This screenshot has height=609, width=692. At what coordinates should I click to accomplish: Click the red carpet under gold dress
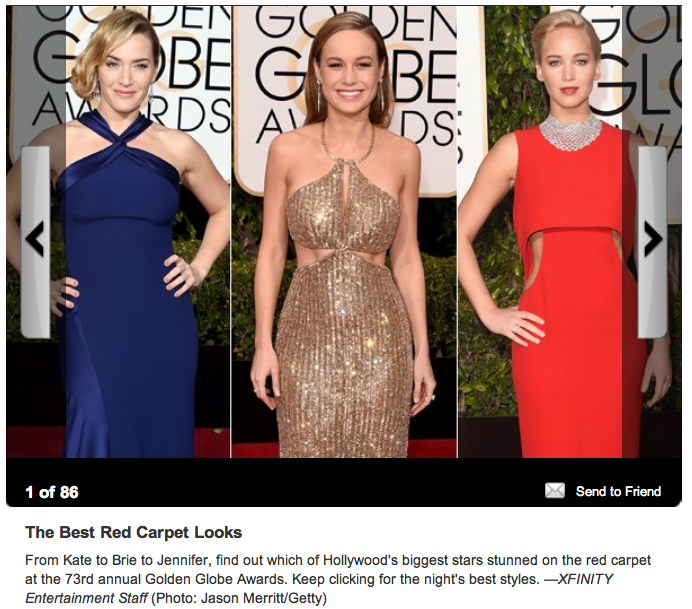pos(344,450)
